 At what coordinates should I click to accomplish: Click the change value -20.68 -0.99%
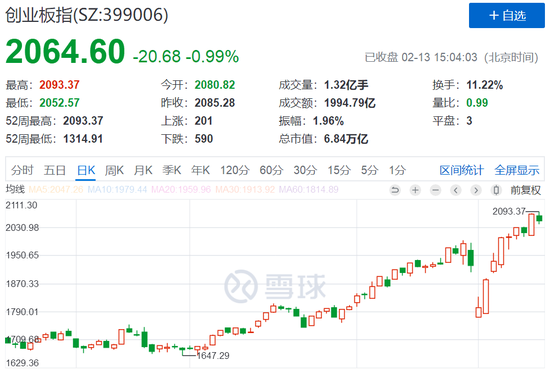click(x=186, y=56)
